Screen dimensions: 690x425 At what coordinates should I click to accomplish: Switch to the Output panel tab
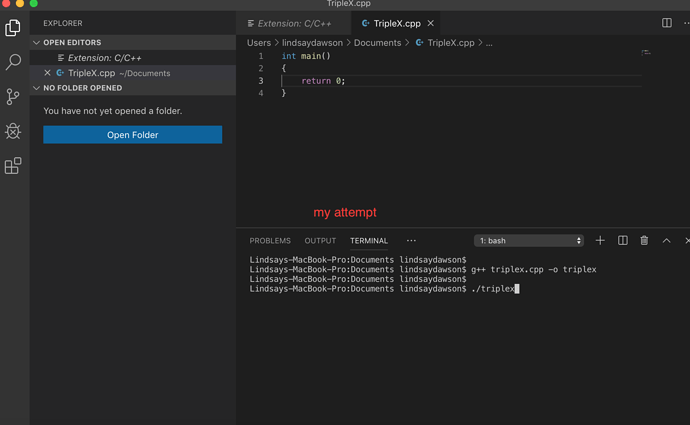[320, 241]
